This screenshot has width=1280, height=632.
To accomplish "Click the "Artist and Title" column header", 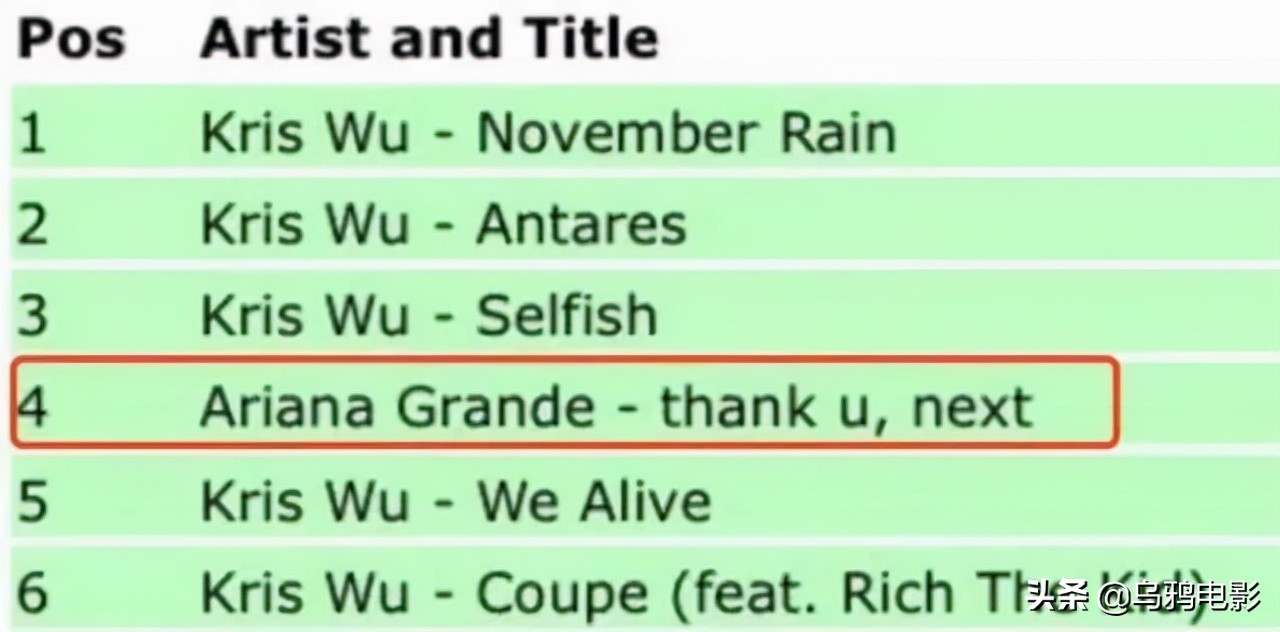I will 429,40.
